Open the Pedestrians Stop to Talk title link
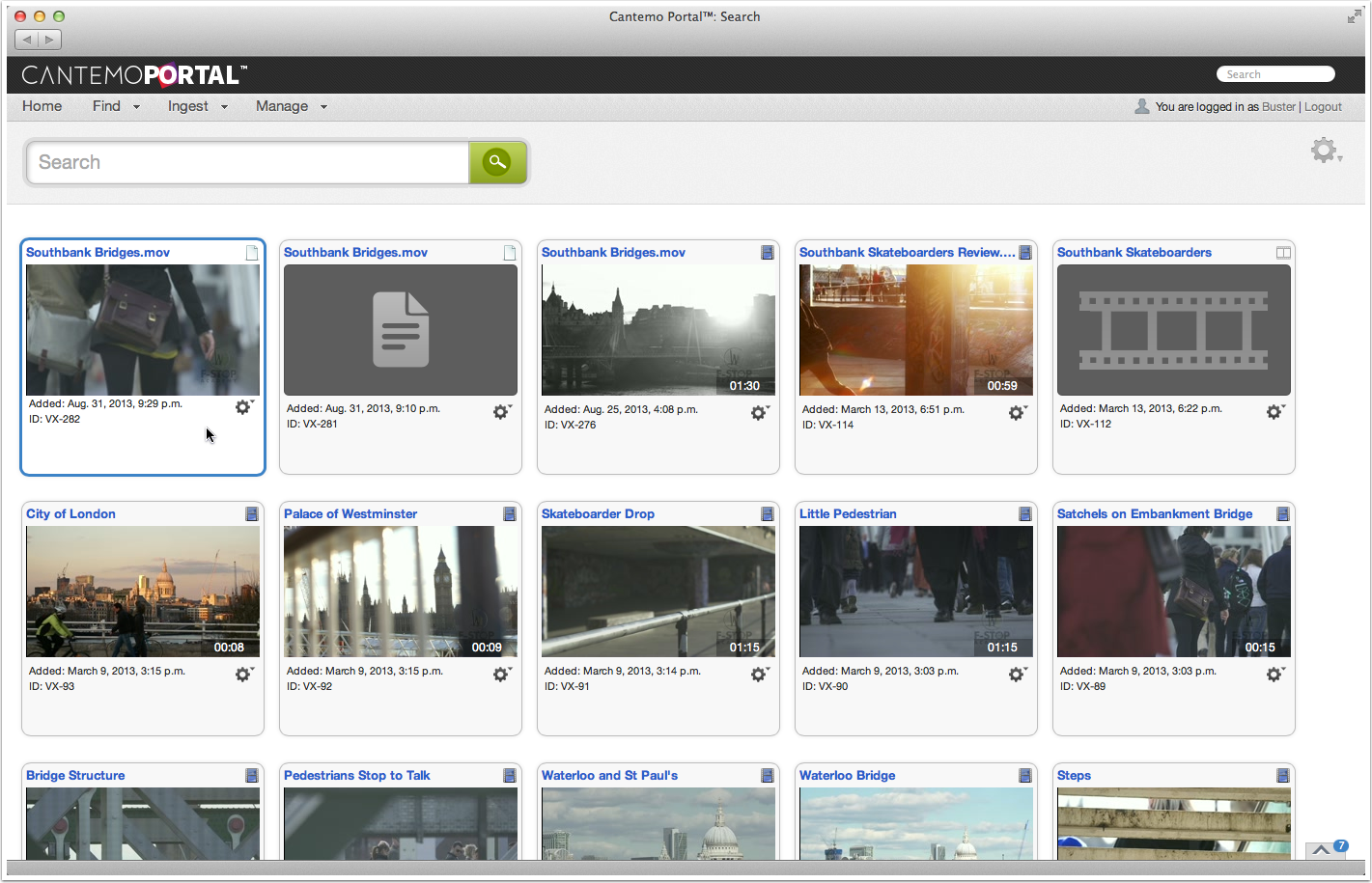The image size is (1372, 883). (357, 776)
